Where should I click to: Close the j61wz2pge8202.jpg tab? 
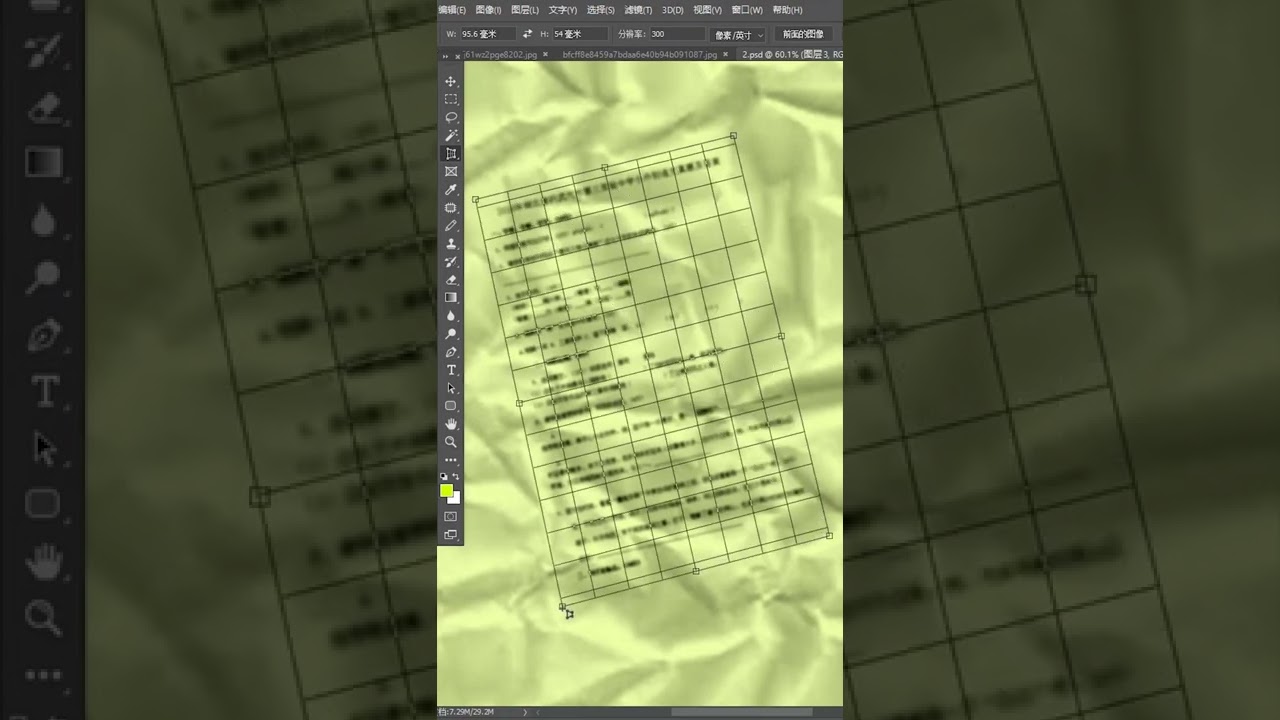coord(545,54)
